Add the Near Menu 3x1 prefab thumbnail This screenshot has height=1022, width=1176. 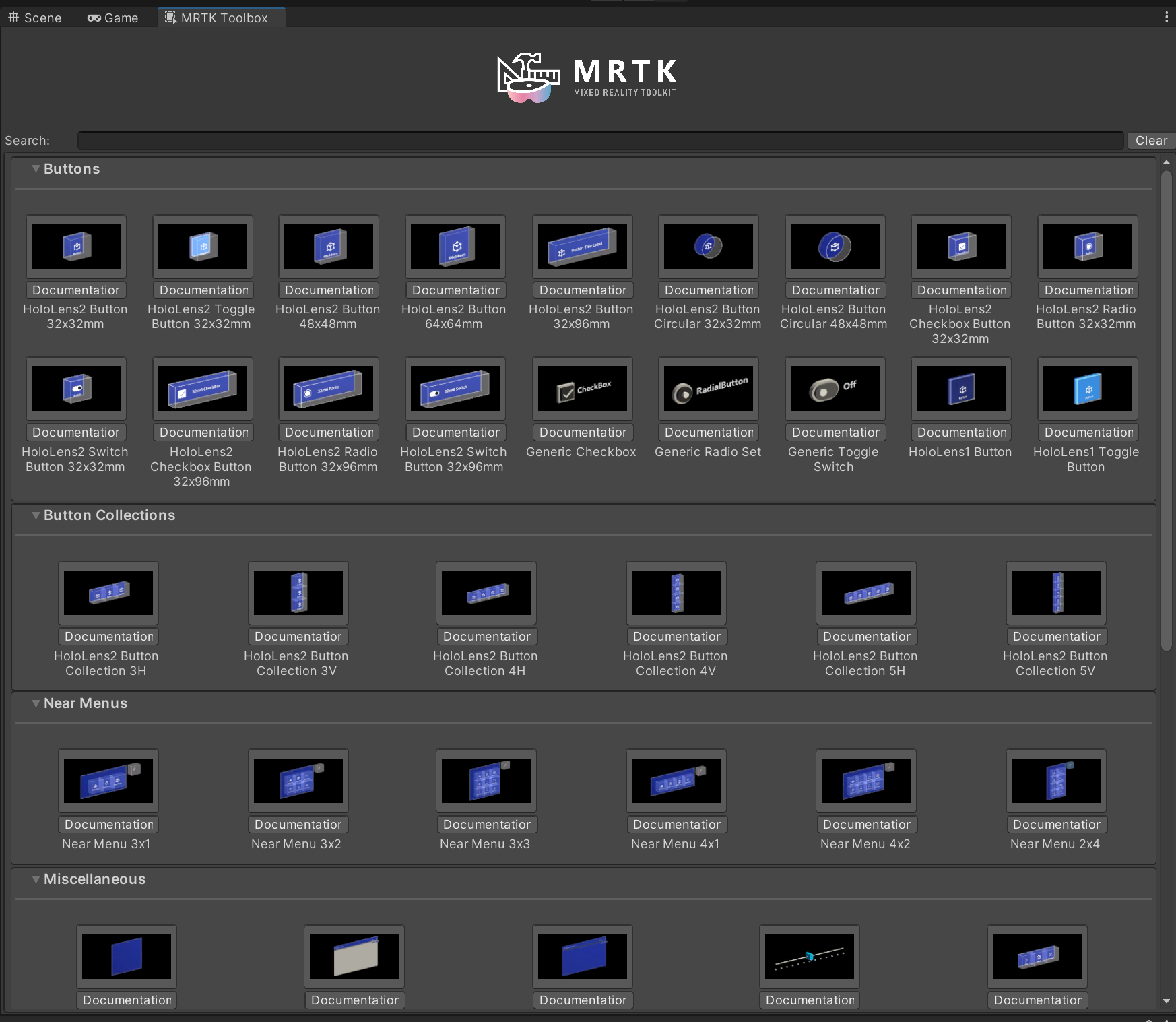pos(108,781)
